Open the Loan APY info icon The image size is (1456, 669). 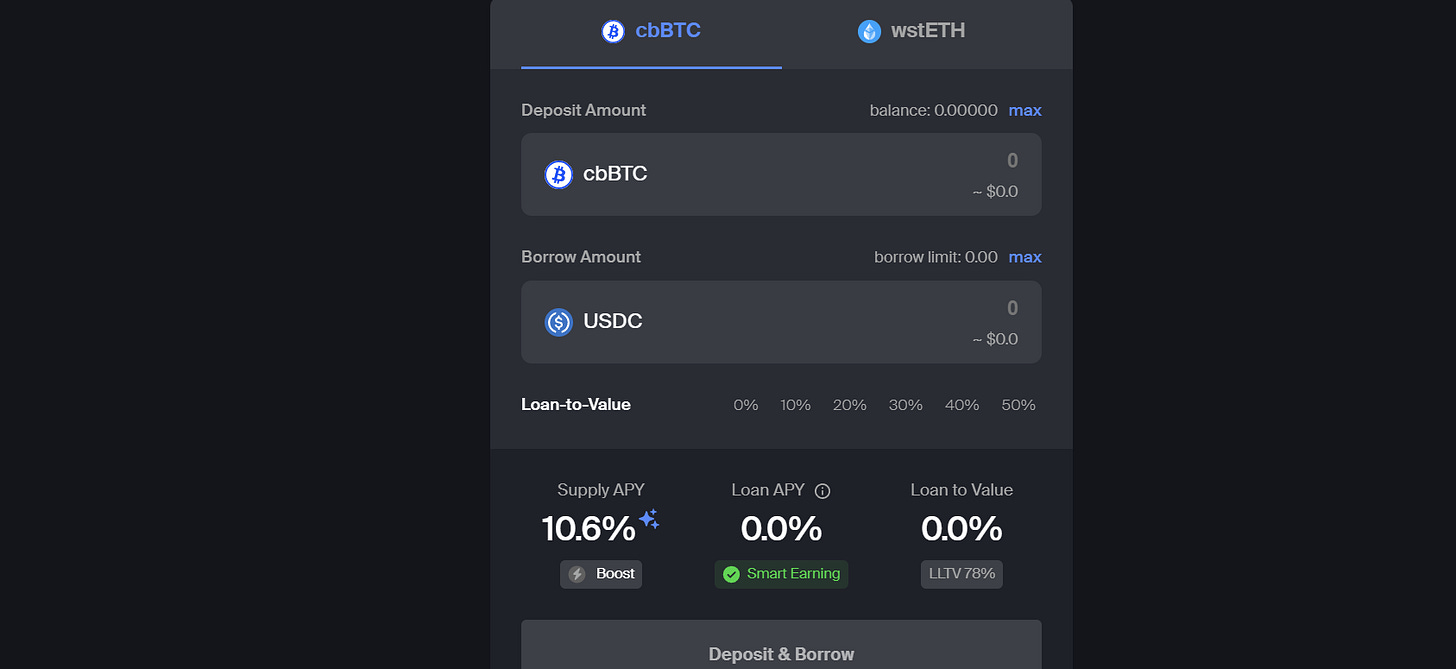pos(822,491)
